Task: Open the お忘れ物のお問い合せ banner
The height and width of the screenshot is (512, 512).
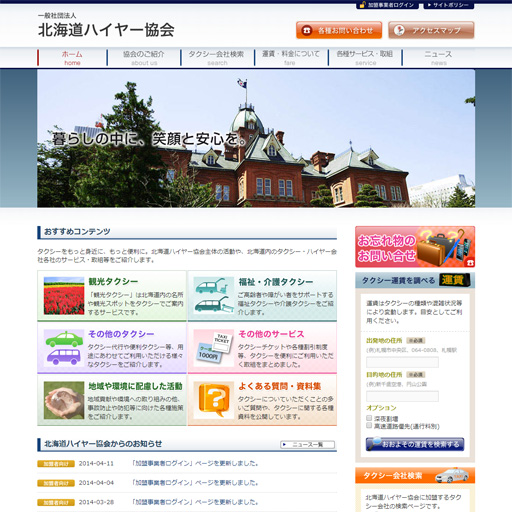Action: 415,247
